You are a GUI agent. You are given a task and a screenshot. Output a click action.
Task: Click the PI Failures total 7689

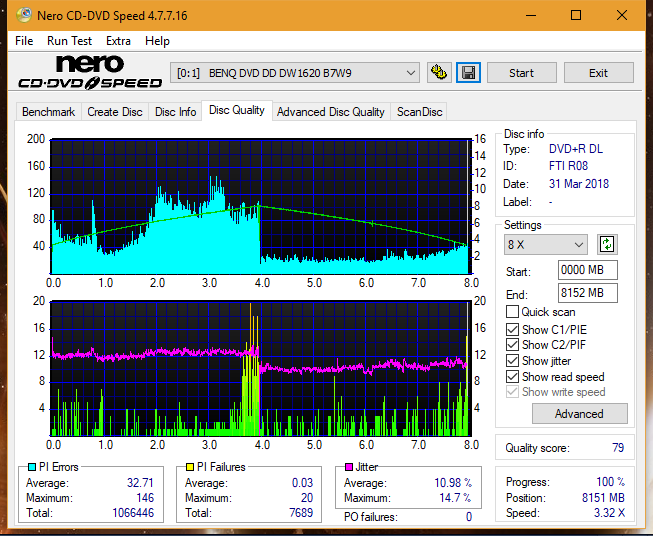(301, 512)
